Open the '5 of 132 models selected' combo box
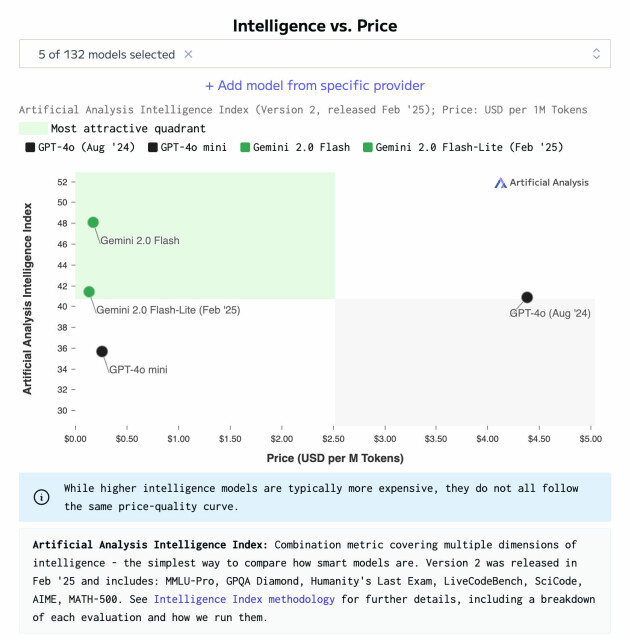The height and width of the screenshot is (640, 630). (315, 53)
